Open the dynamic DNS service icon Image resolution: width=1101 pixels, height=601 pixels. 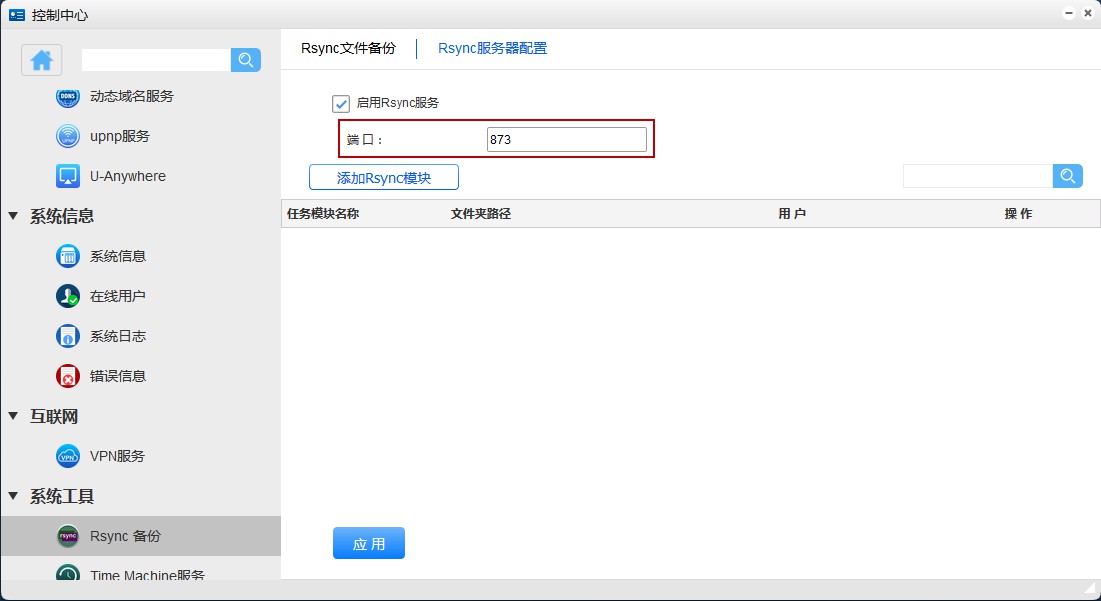click(68, 97)
